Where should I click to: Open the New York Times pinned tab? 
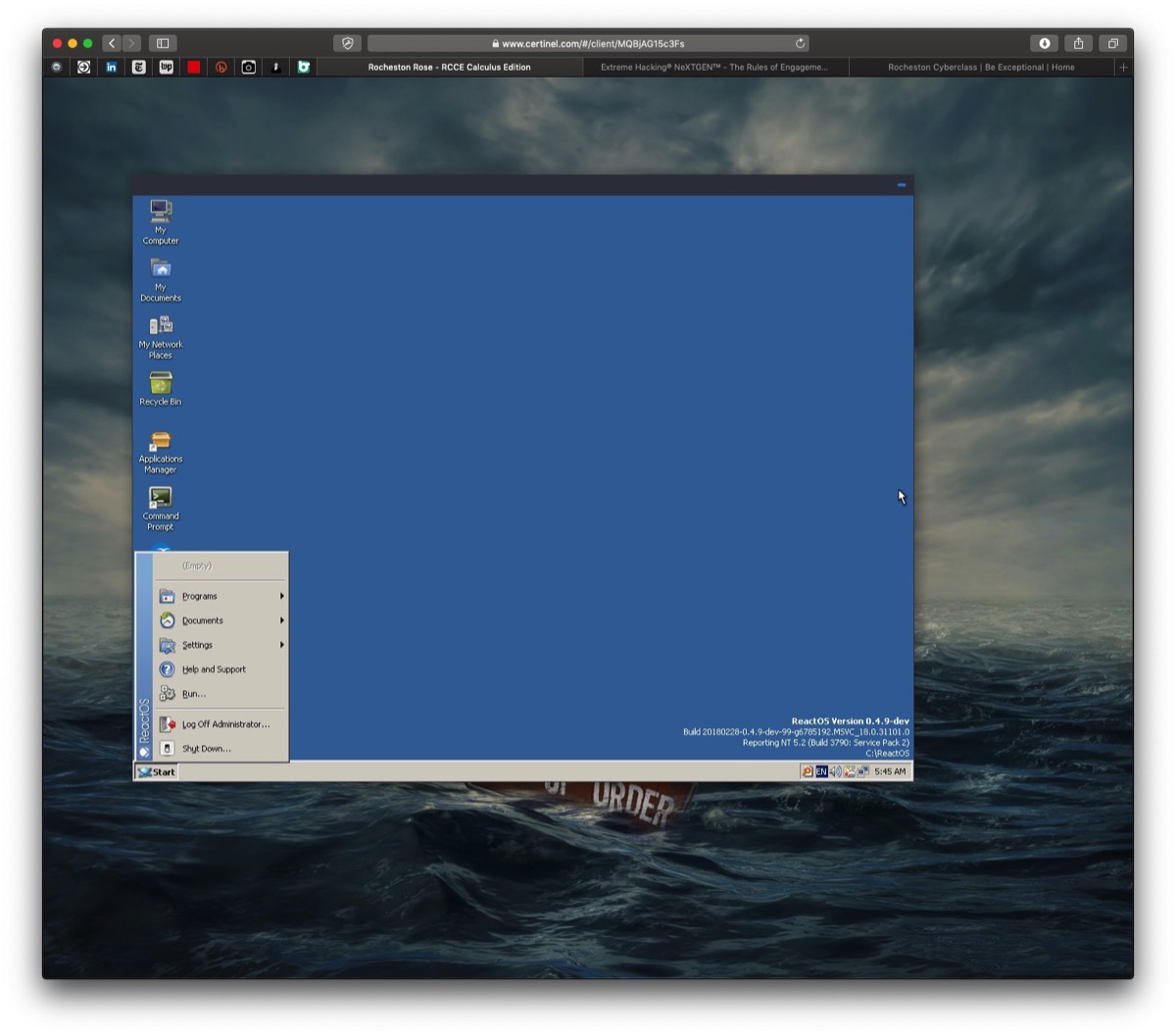[x=138, y=68]
